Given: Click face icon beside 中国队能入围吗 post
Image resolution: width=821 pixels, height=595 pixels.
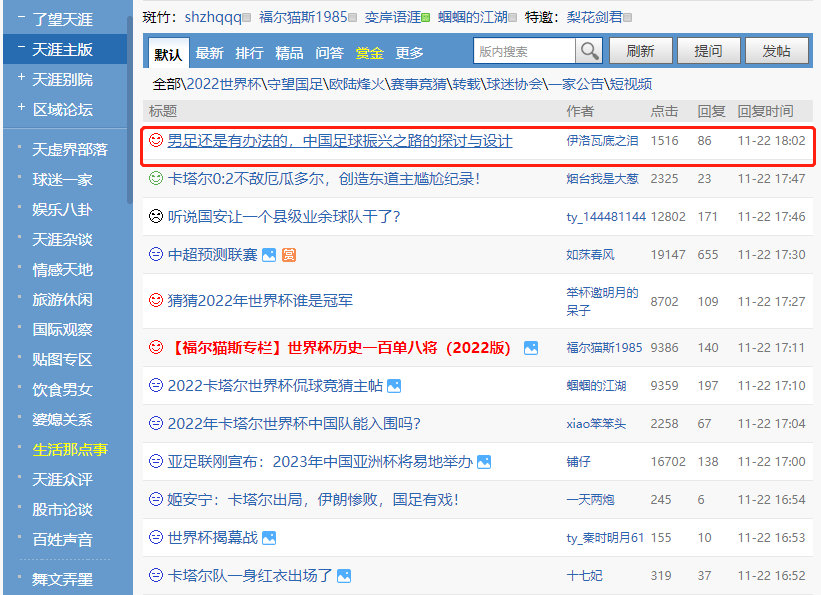Looking at the screenshot, I should tap(156, 423).
